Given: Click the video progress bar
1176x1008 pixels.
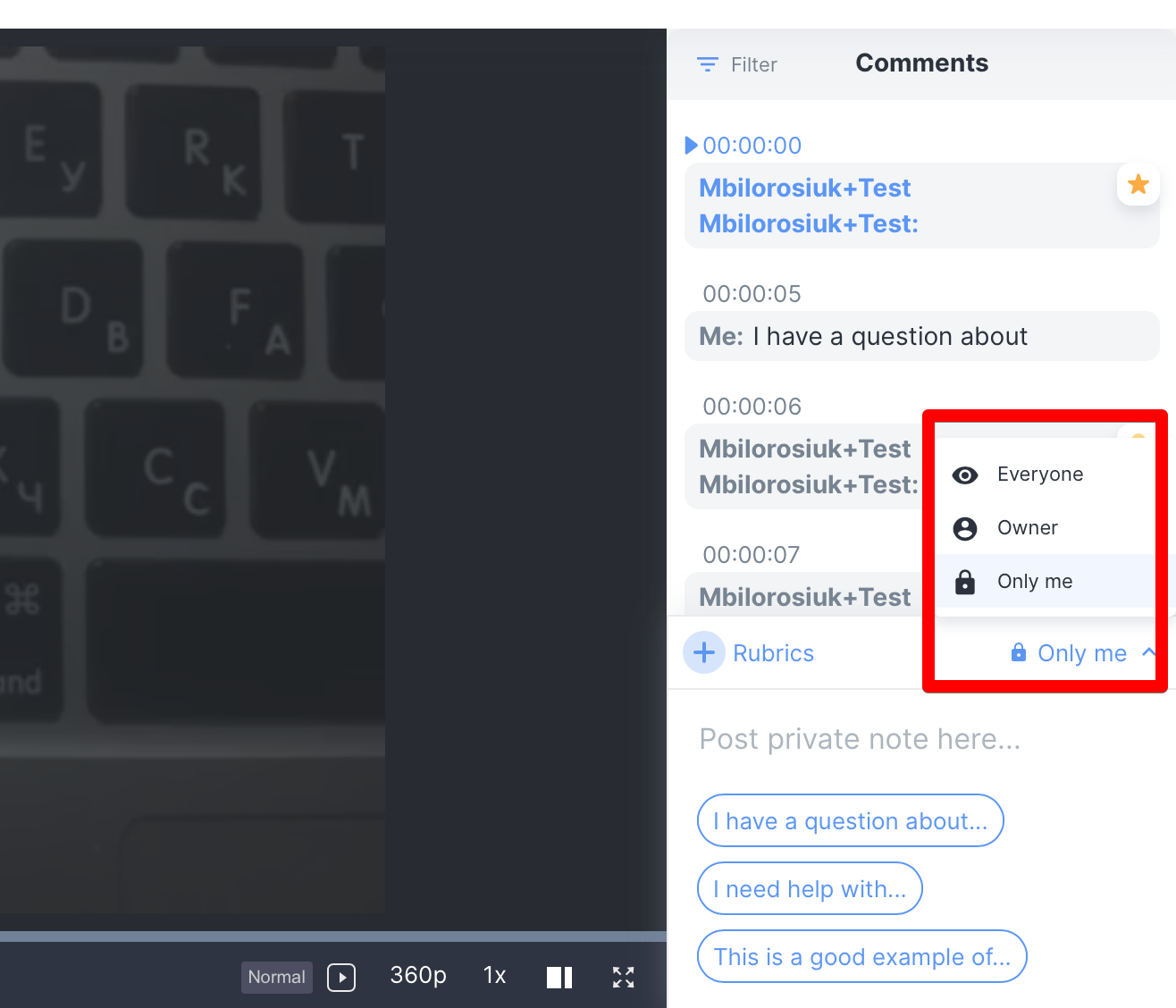Looking at the screenshot, I should point(332,936).
